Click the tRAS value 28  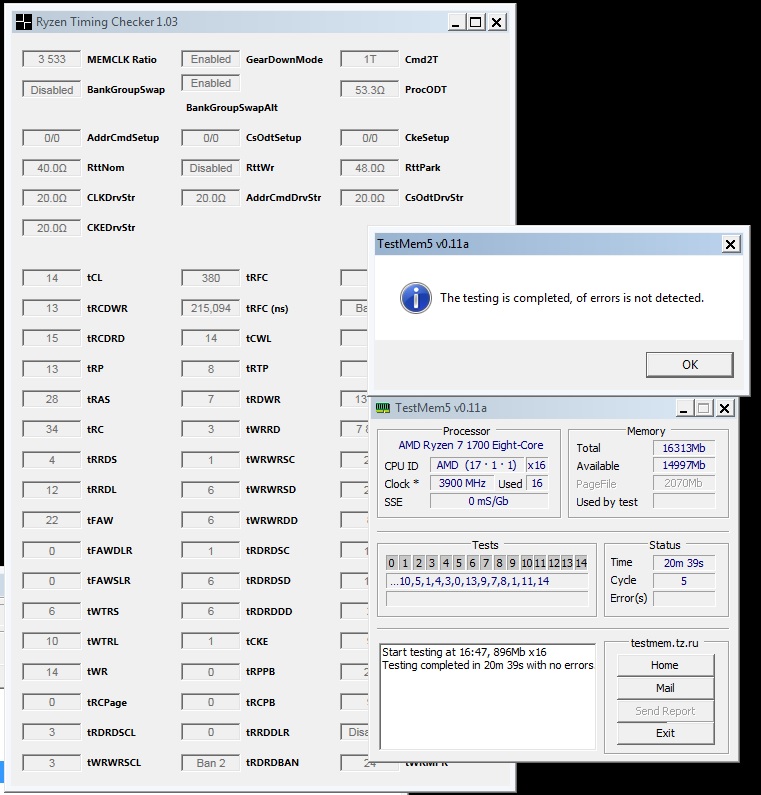tap(52, 399)
